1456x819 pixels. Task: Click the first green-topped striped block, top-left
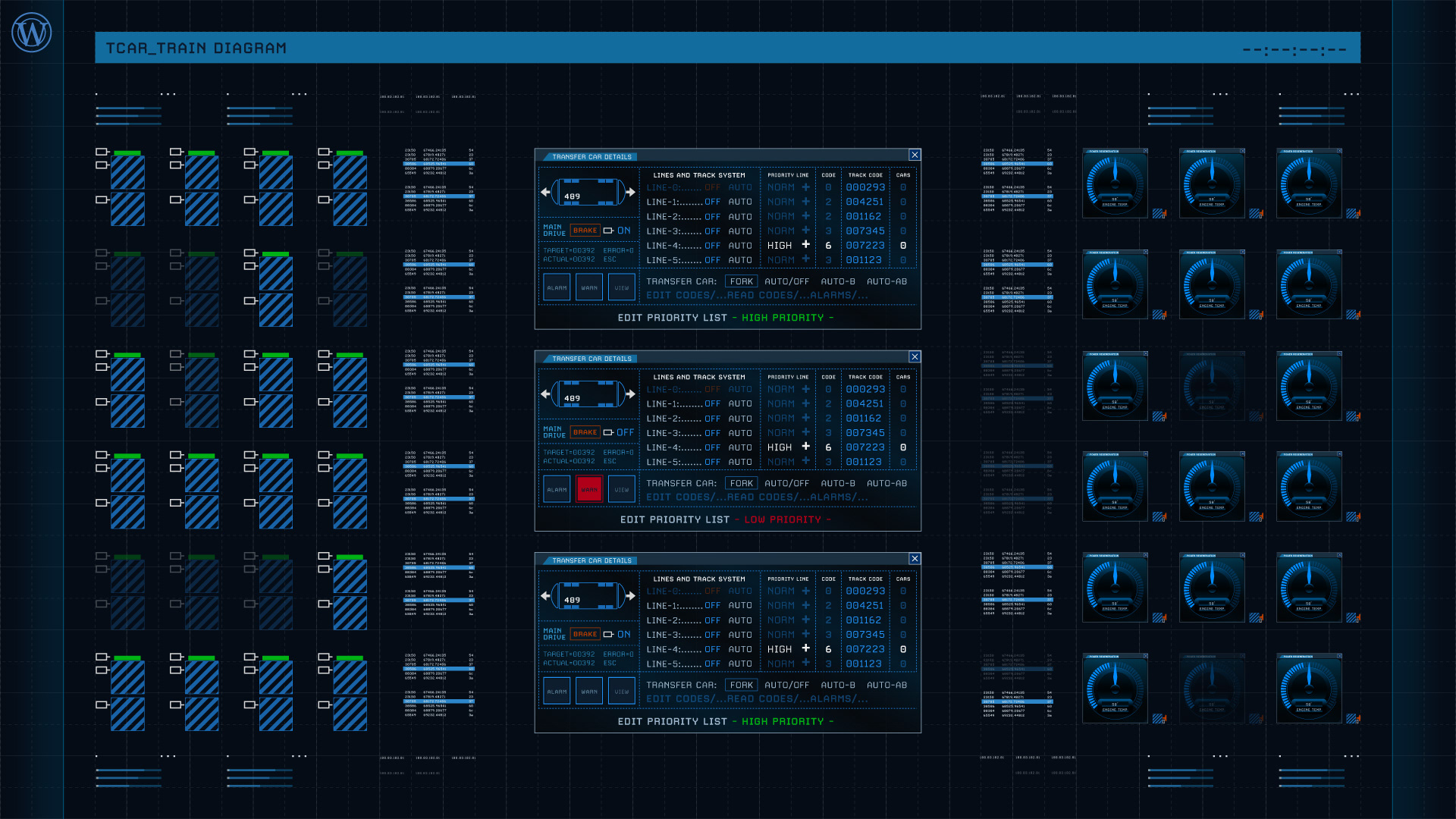click(x=127, y=171)
